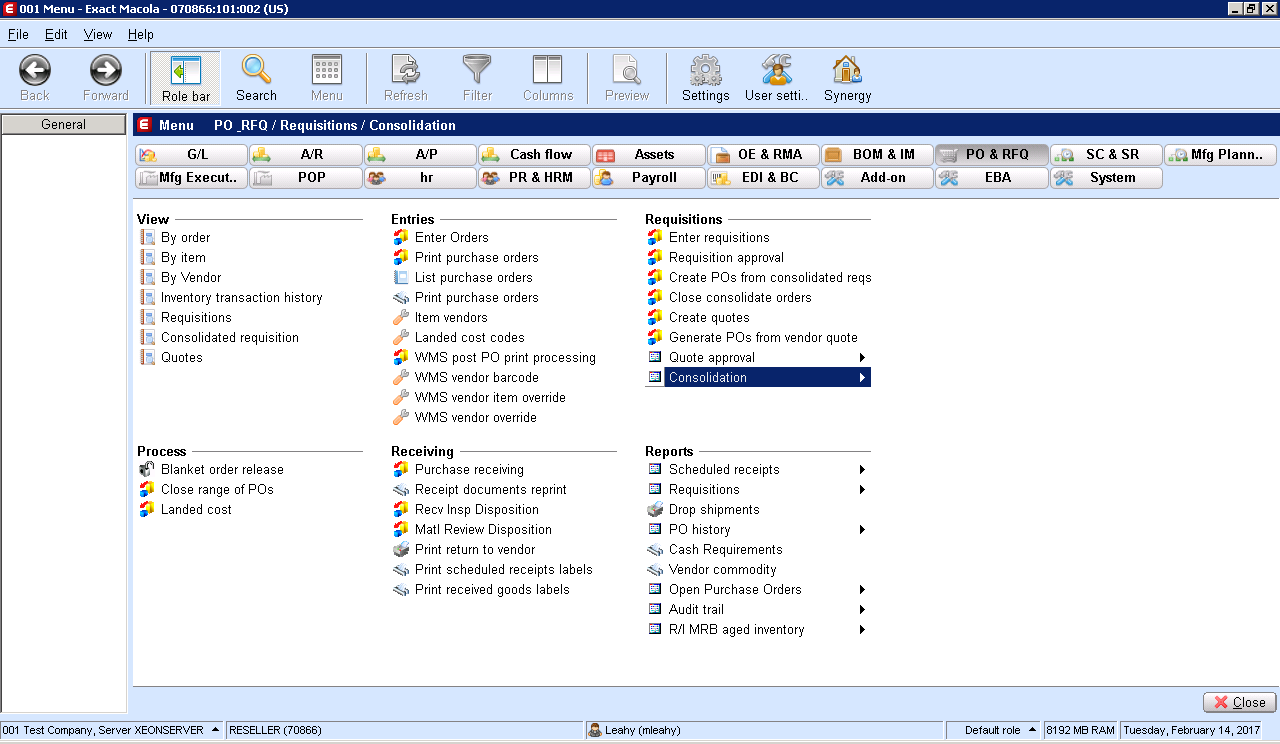Open the SC & SR module tab

[x=1106, y=155]
